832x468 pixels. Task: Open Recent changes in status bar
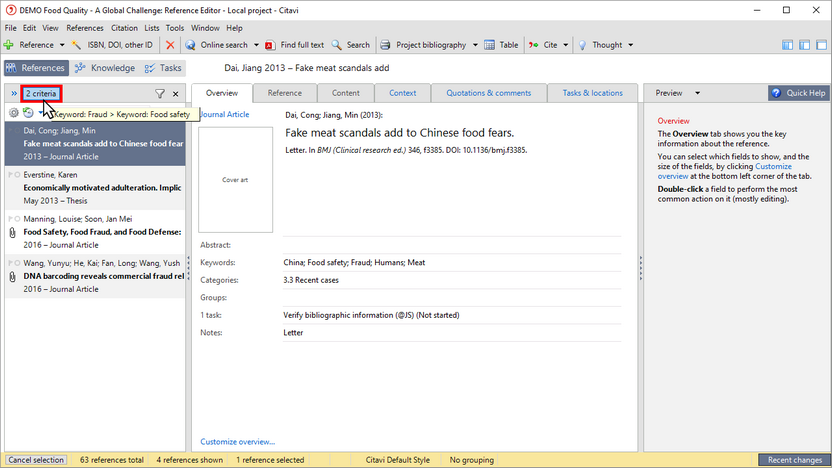click(x=794, y=460)
